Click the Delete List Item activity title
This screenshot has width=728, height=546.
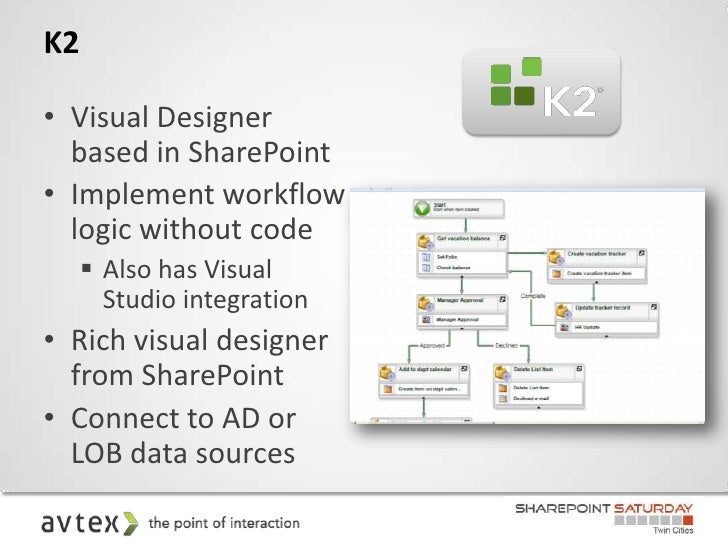533,369
